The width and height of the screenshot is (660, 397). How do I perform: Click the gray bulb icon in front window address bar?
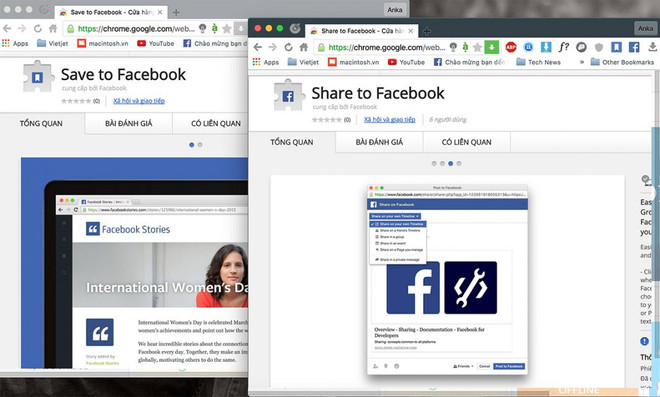tap(453, 47)
